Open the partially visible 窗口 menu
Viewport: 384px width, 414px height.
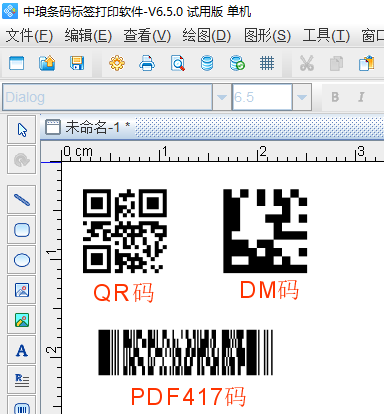coord(373,36)
